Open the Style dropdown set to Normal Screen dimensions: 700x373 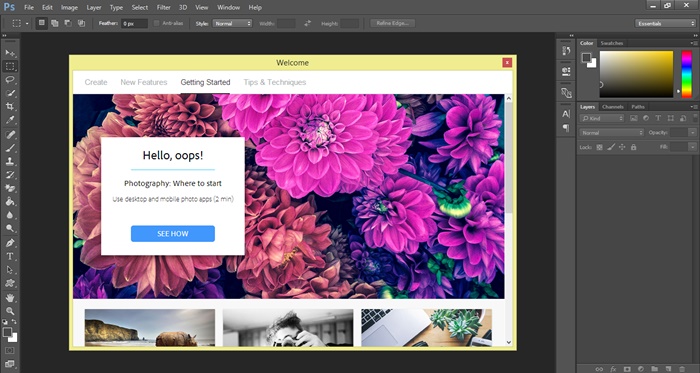232,24
